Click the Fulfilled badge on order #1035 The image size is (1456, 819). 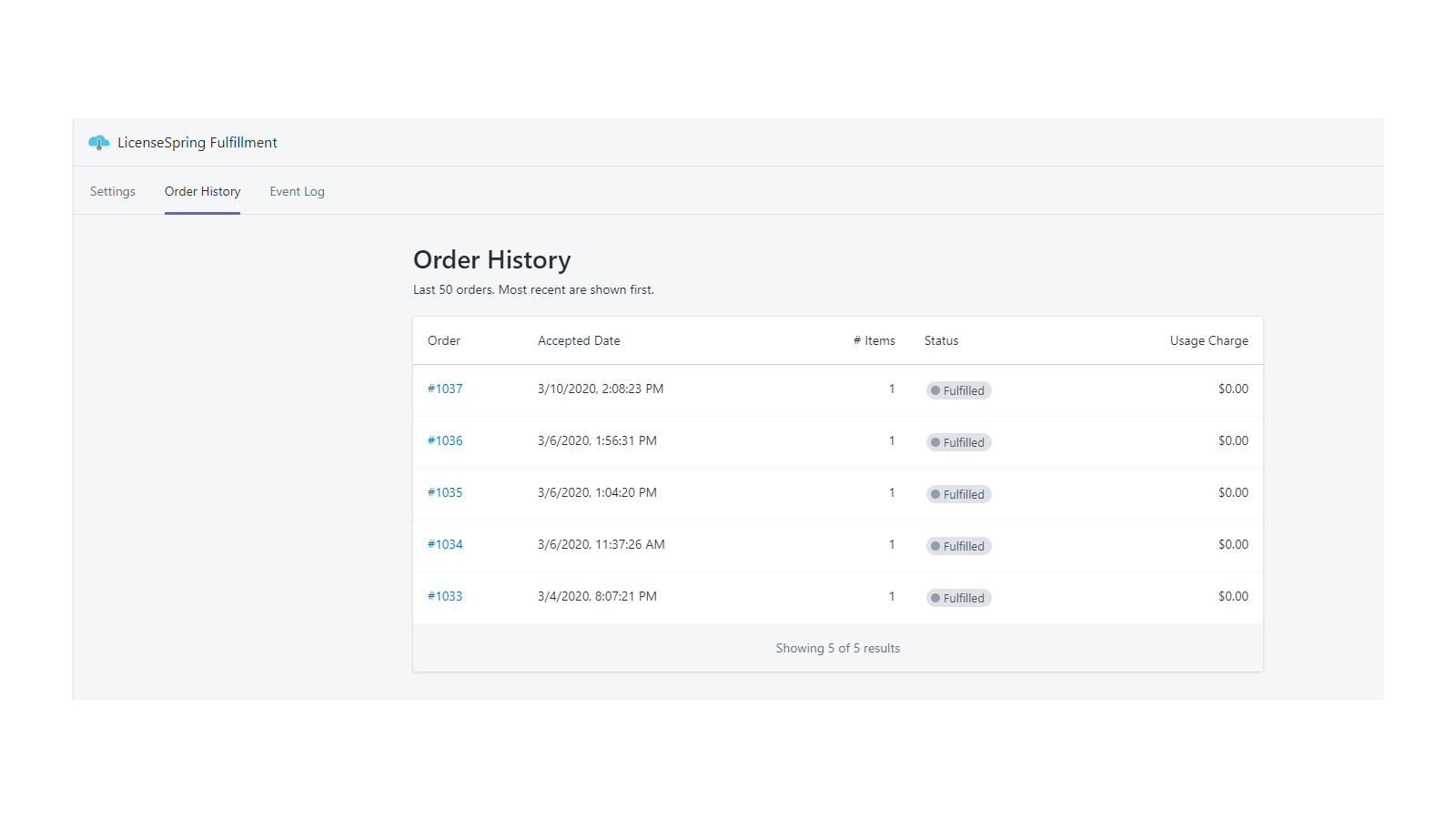pyautogui.click(x=958, y=493)
